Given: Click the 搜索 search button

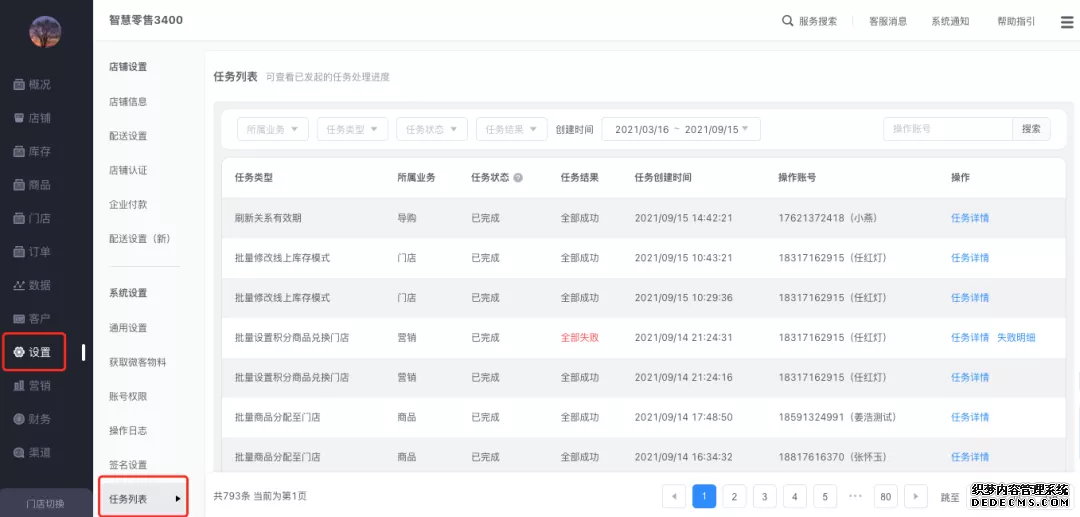Looking at the screenshot, I should pos(1031,129).
